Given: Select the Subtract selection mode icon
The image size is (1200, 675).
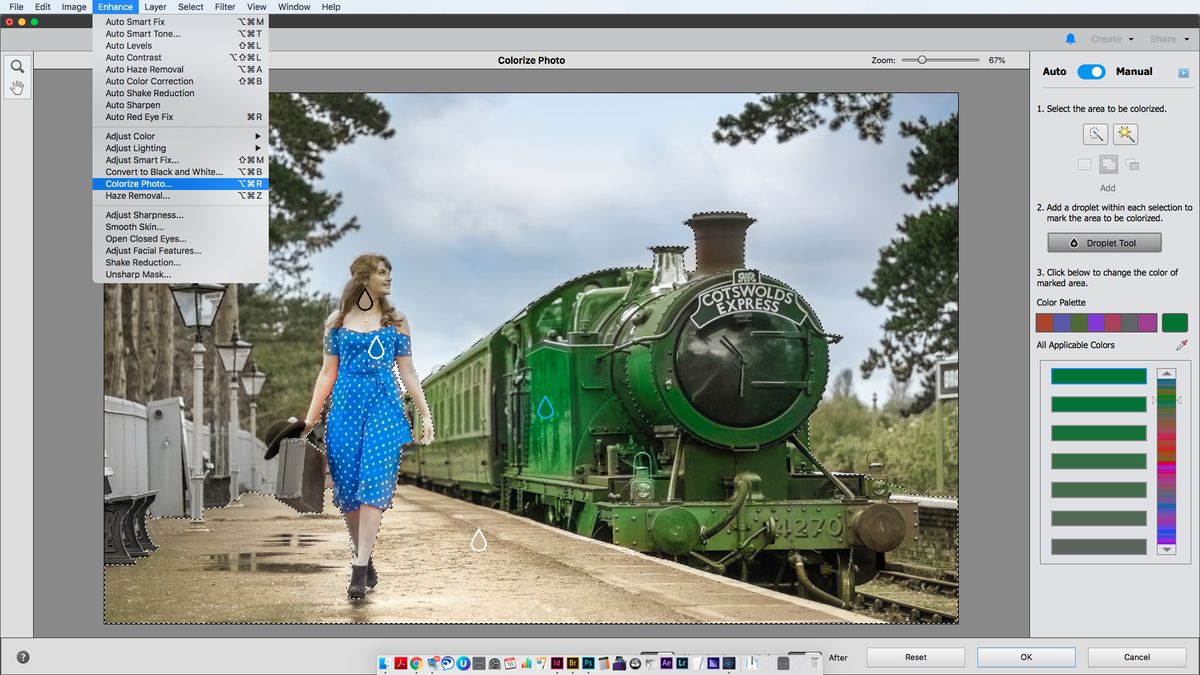Looking at the screenshot, I should coord(1133,164).
